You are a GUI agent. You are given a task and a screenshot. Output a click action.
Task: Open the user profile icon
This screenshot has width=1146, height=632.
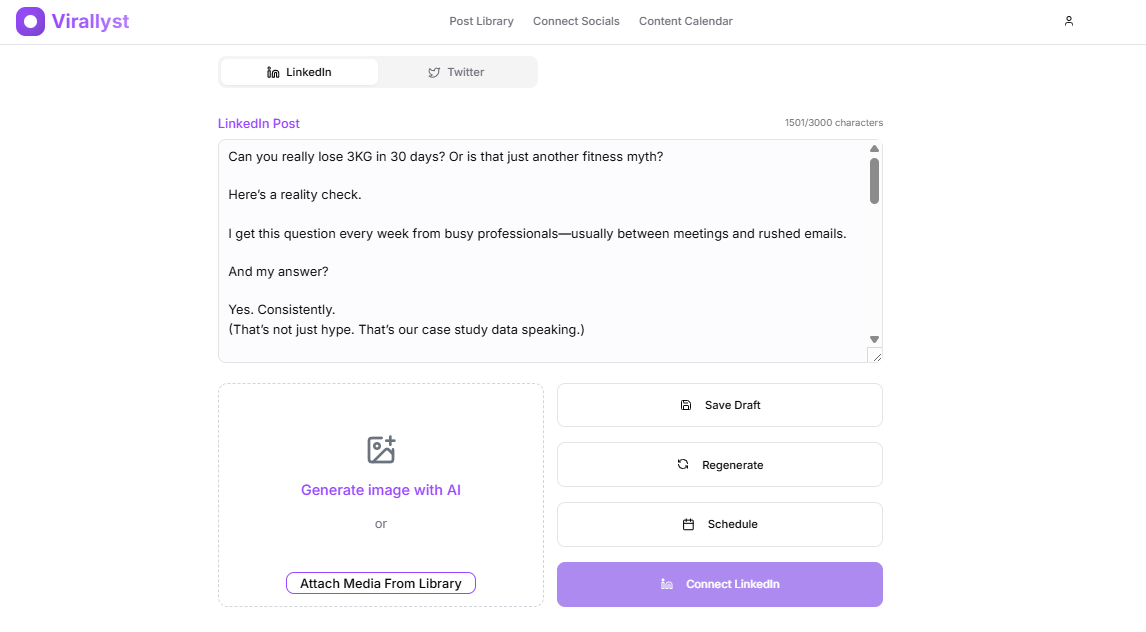click(x=1068, y=21)
